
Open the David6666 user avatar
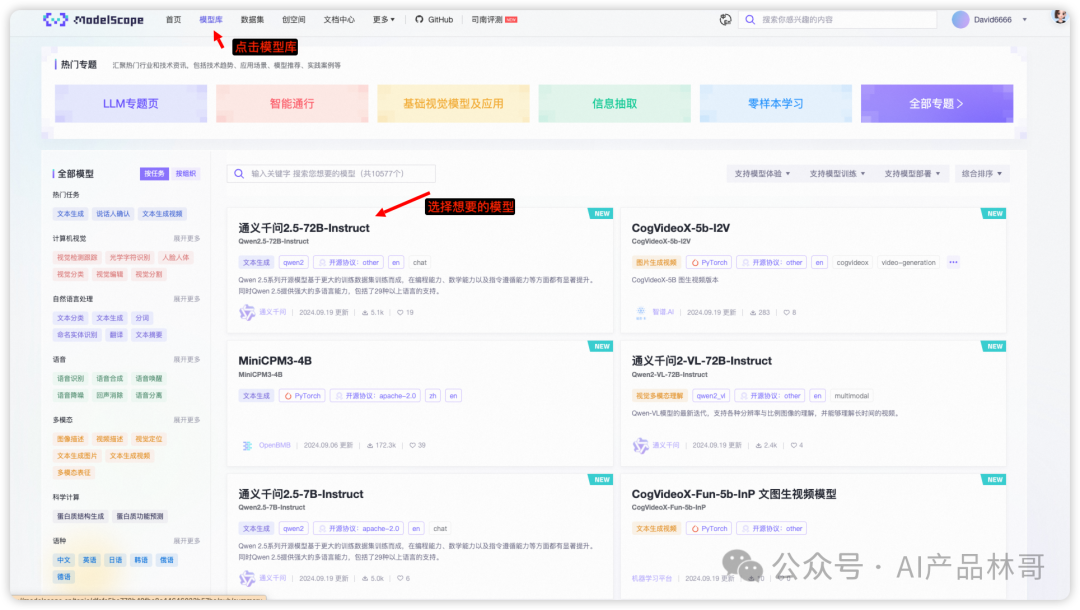[960, 20]
